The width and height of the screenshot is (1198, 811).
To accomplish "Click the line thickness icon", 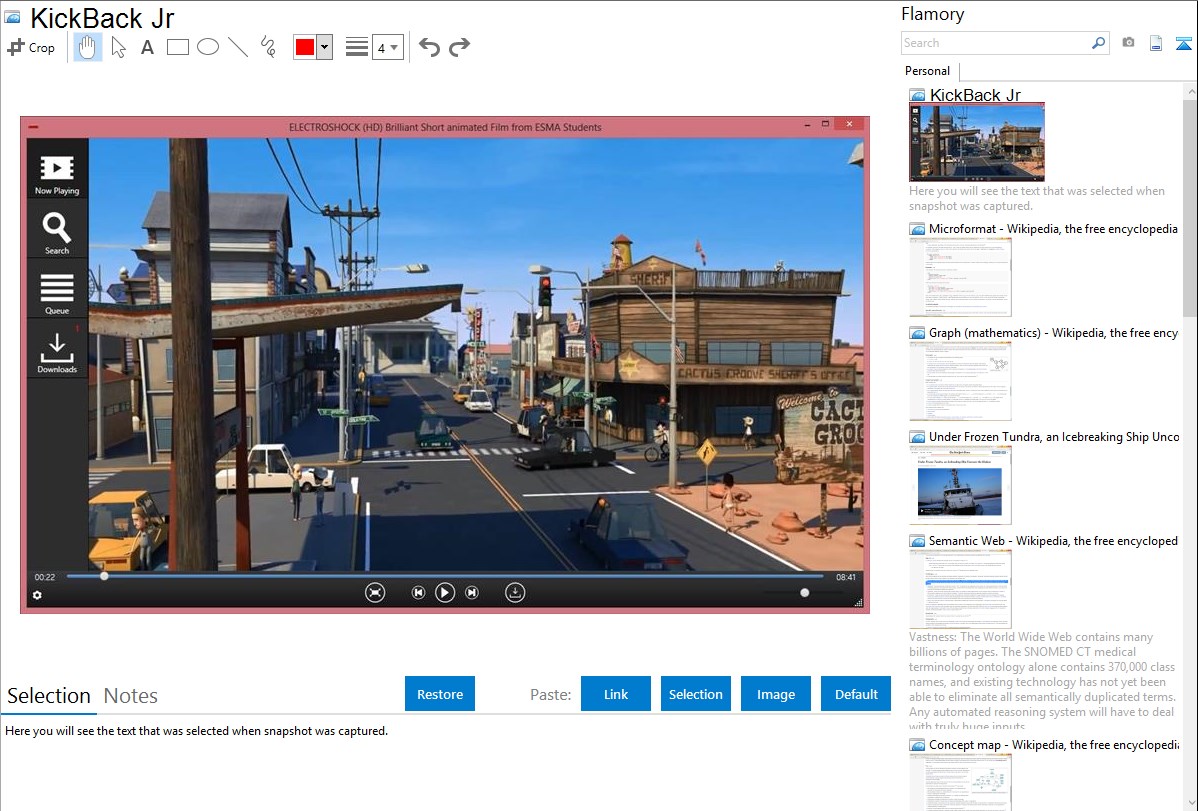I will coord(356,47).
